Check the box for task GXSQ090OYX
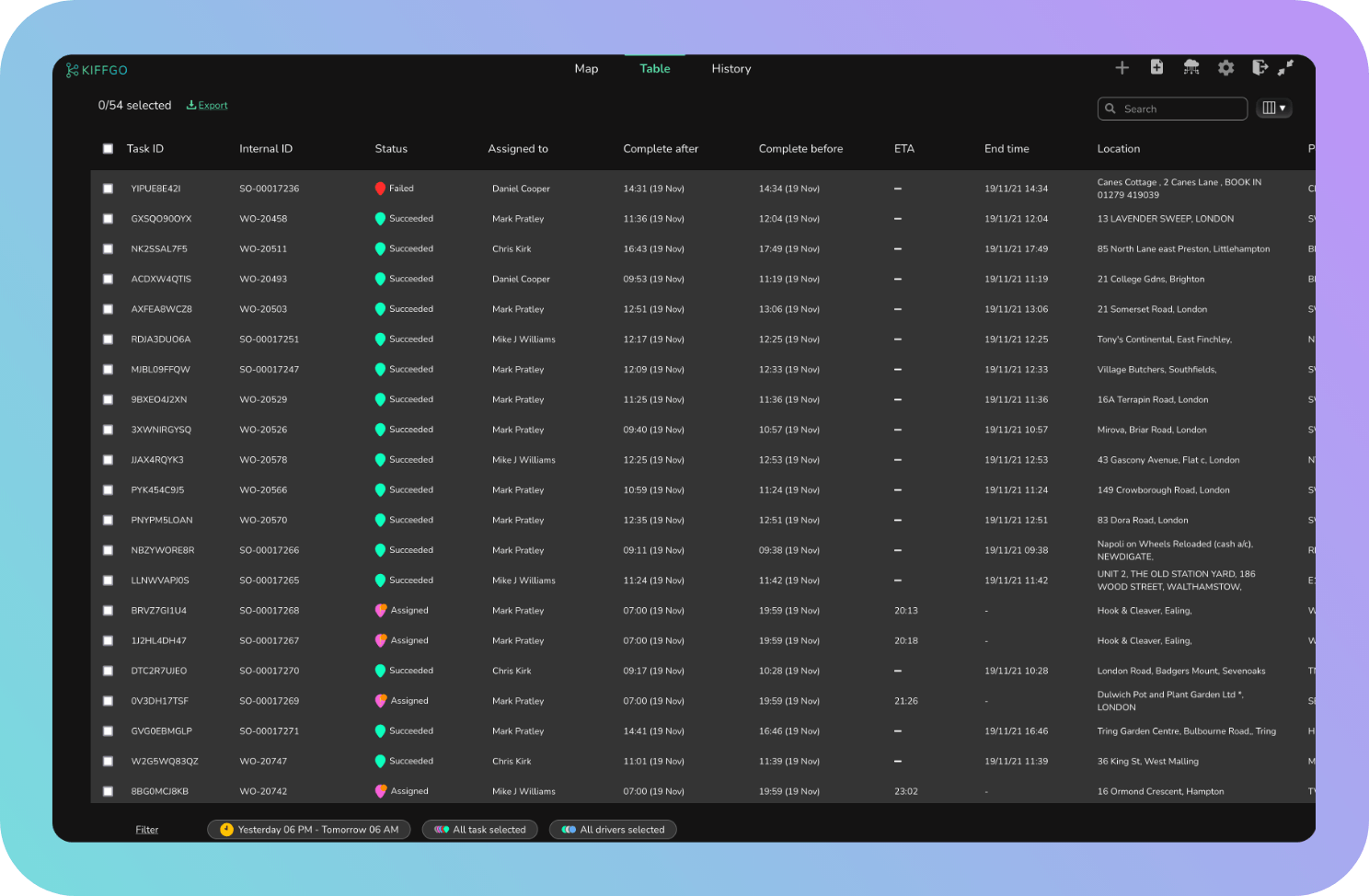Image resolution: width=1369 pixels, height=896 pixels. pyautogui.click(x=108, y=219)
